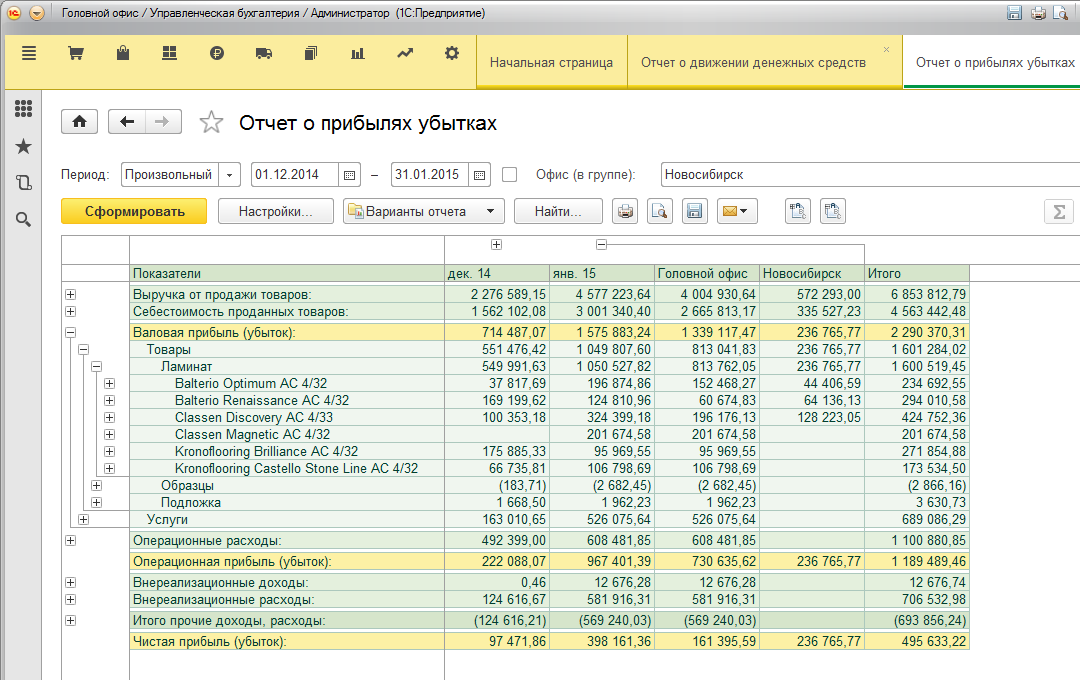Expand the Услуги group
This screenshot has height=680, width=1080.
point(83,519)
